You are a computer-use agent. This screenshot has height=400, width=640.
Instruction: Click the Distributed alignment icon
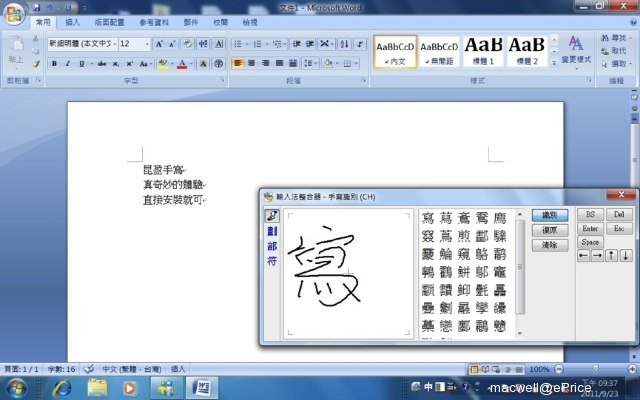tap(293, 63)
